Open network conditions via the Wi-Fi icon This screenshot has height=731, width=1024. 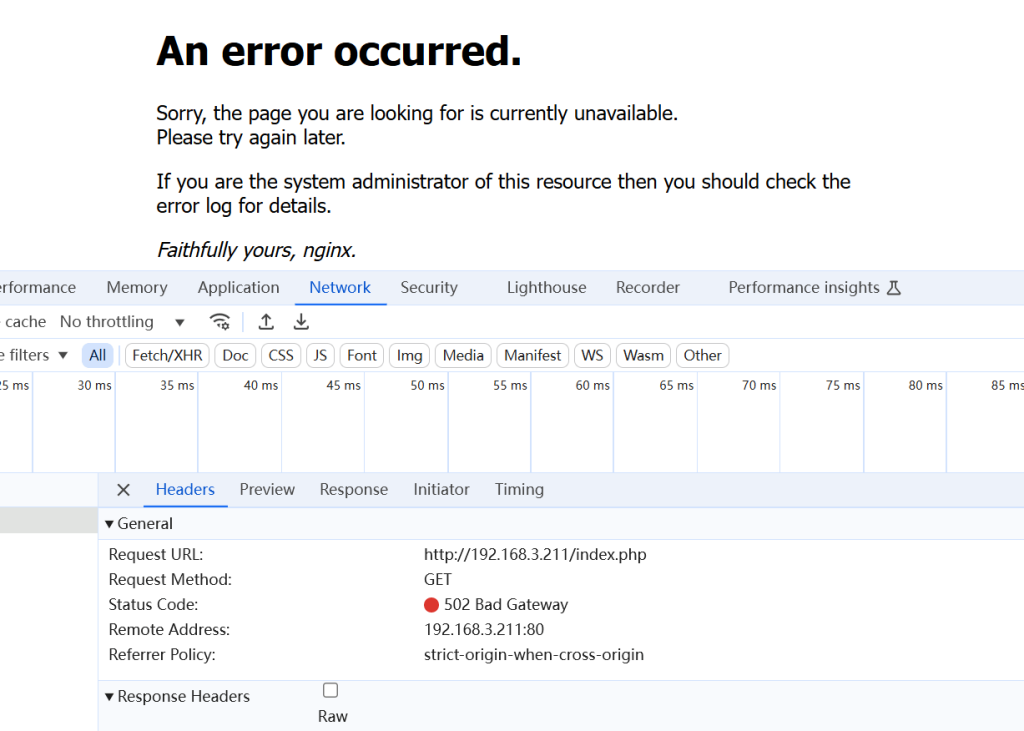point(220,321)
